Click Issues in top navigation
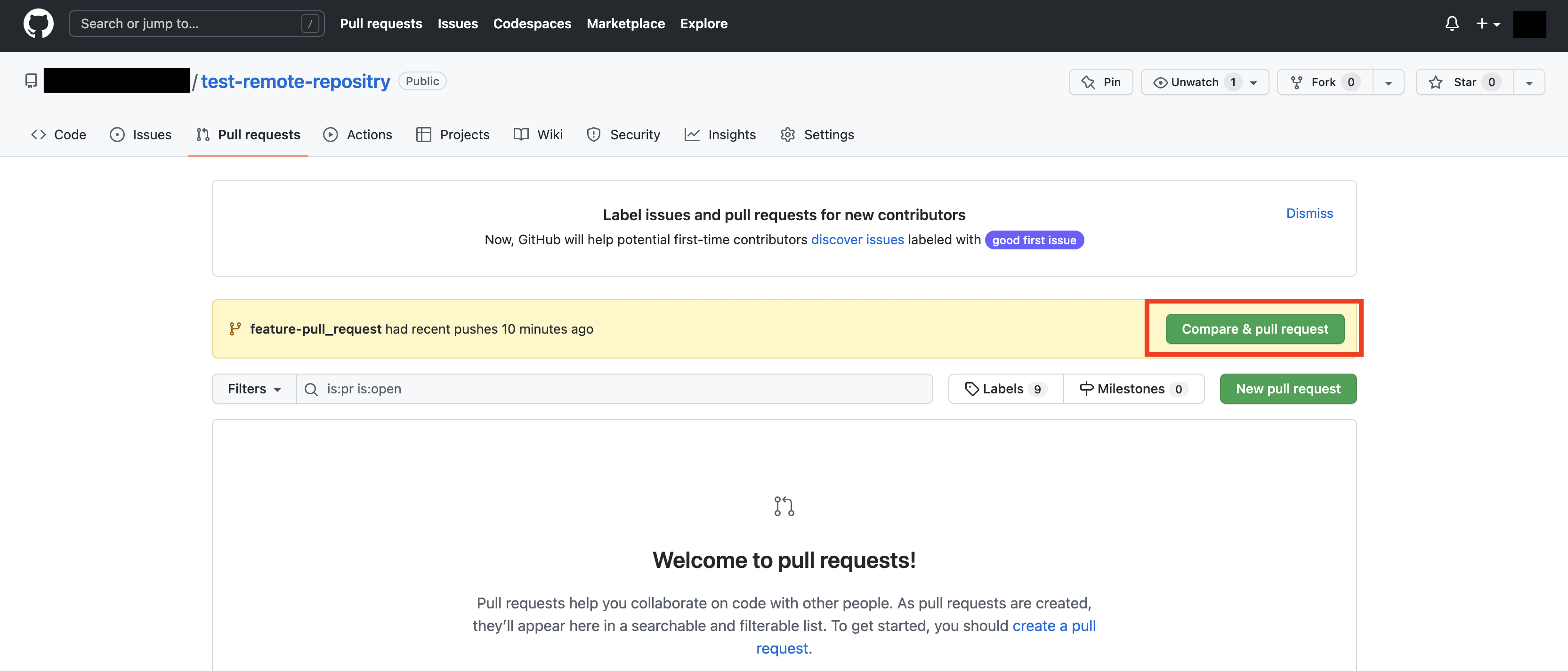 coord(458,24)
